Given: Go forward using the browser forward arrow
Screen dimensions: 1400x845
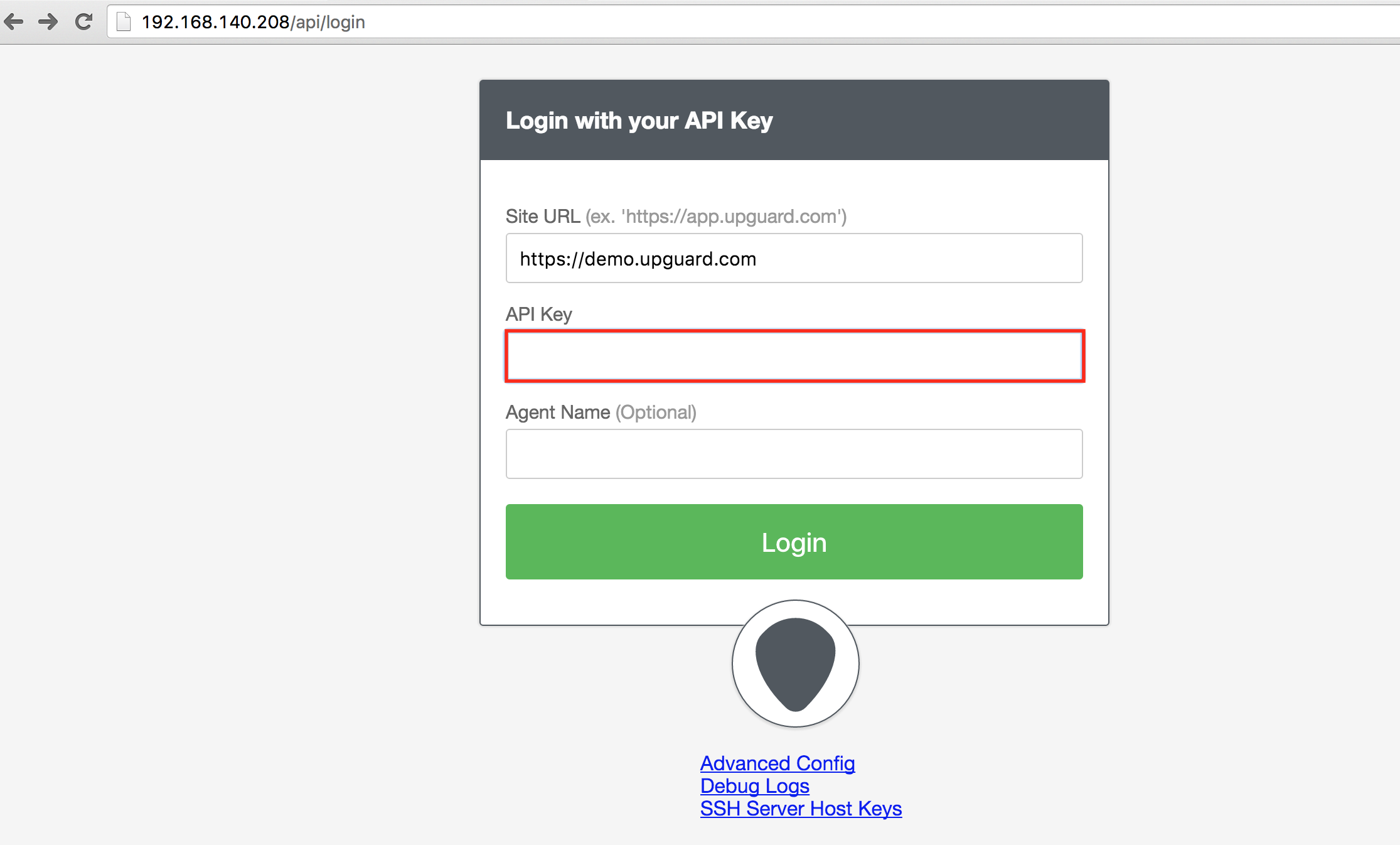Looking at the screenshot, I should [48, 22].
